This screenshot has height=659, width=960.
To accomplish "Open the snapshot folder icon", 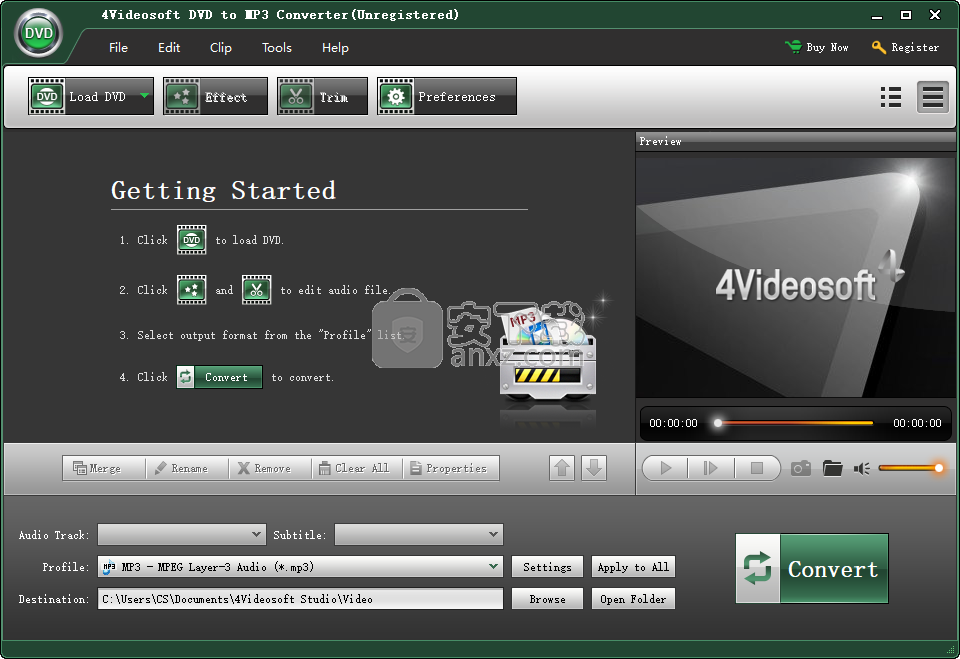I will [x=833, y=469].
